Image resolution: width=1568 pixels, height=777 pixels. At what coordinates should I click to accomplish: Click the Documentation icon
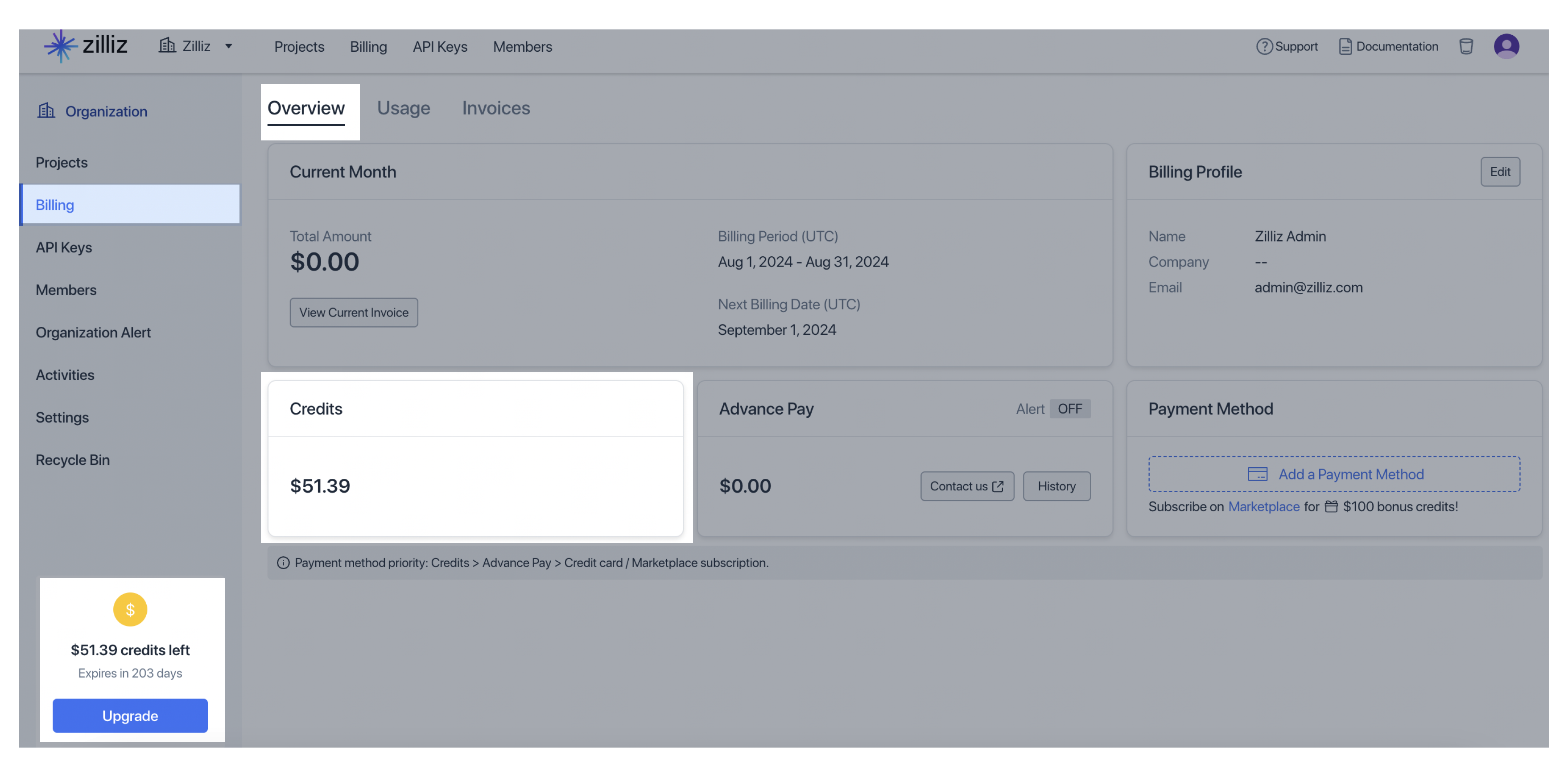pos(1345,46)
